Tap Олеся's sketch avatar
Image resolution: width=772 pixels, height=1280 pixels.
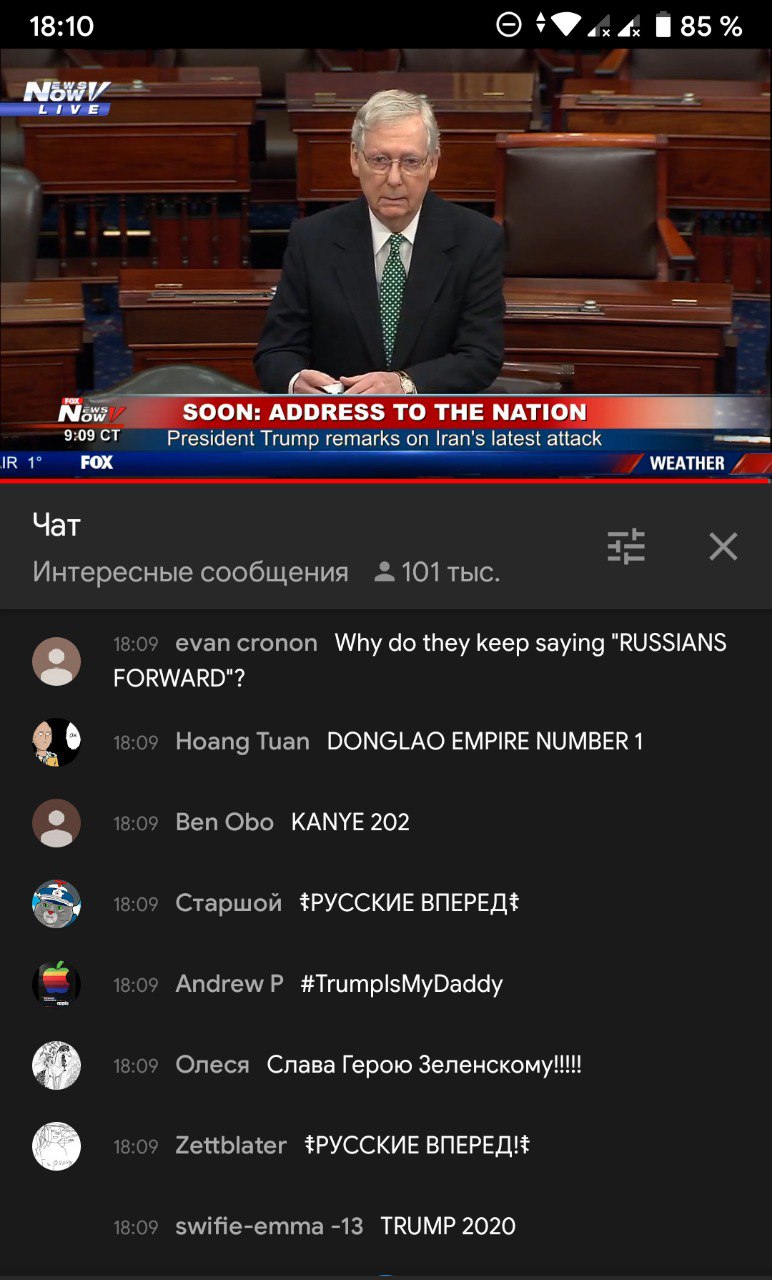(57, 1066)
